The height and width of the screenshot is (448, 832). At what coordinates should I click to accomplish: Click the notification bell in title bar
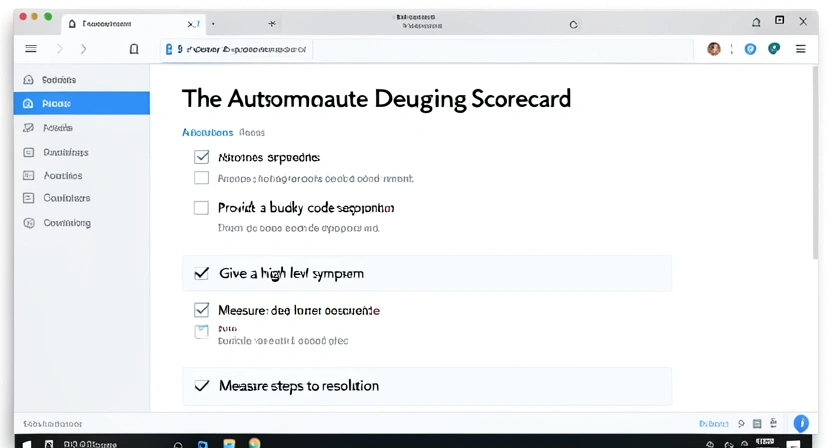point(756,22)
